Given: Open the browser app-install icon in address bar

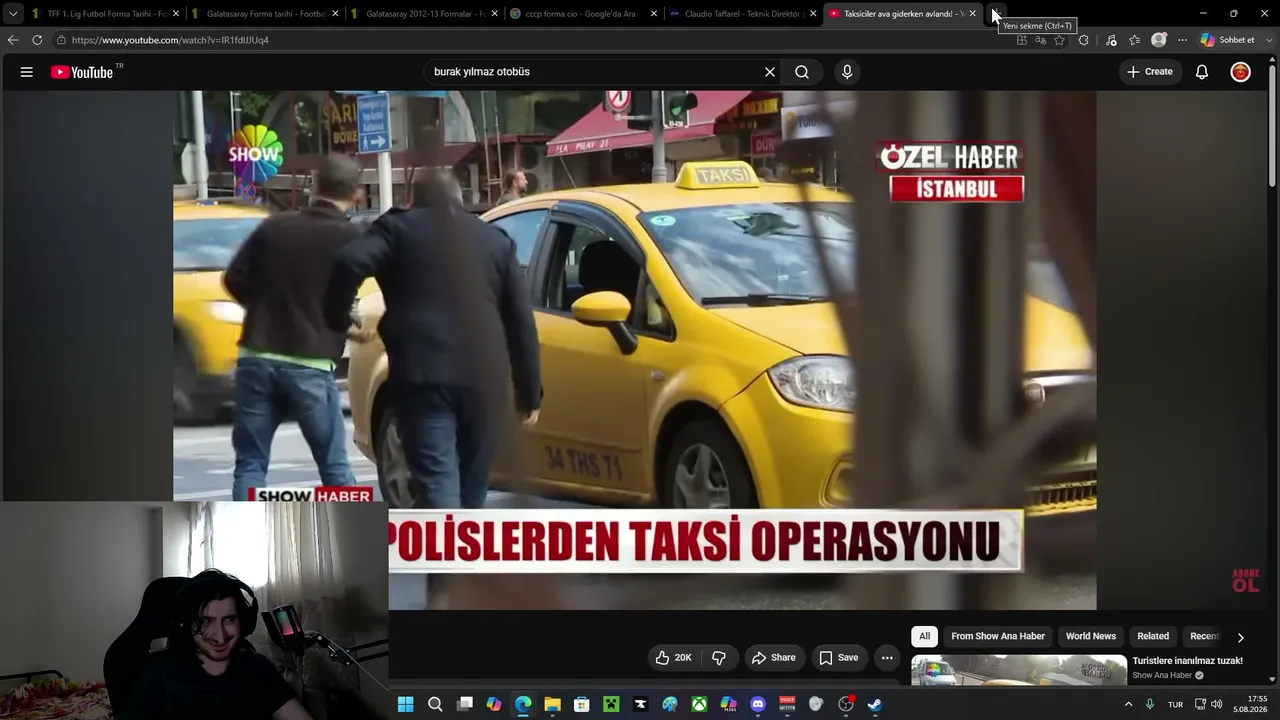Looking at the screenshot, I should [1021, 40].
